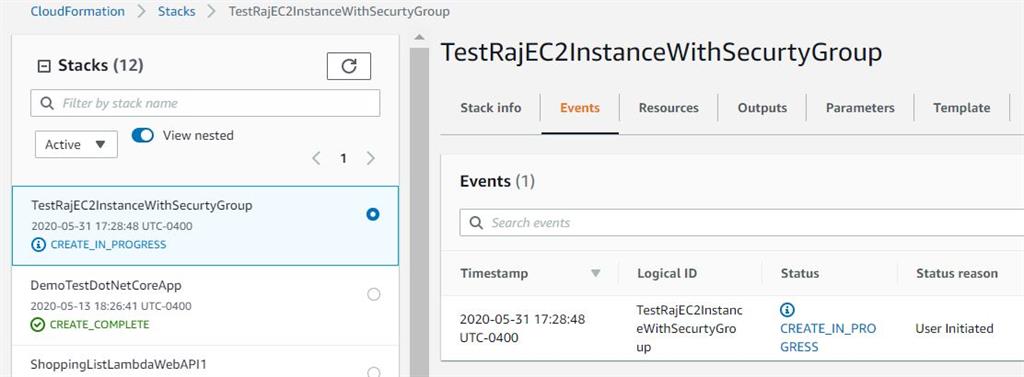
Task: Sort events by the Timestamp arrow
Action: click(x=596, y=274)
